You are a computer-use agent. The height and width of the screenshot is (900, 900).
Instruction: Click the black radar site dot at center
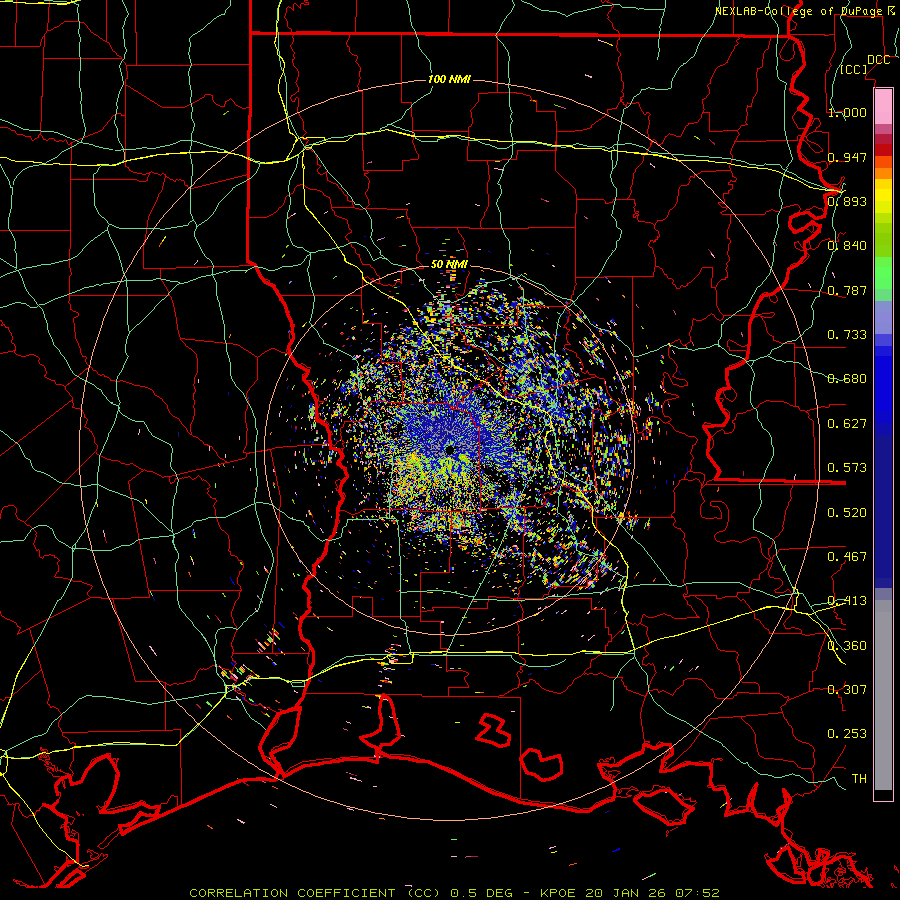[449, 450]
